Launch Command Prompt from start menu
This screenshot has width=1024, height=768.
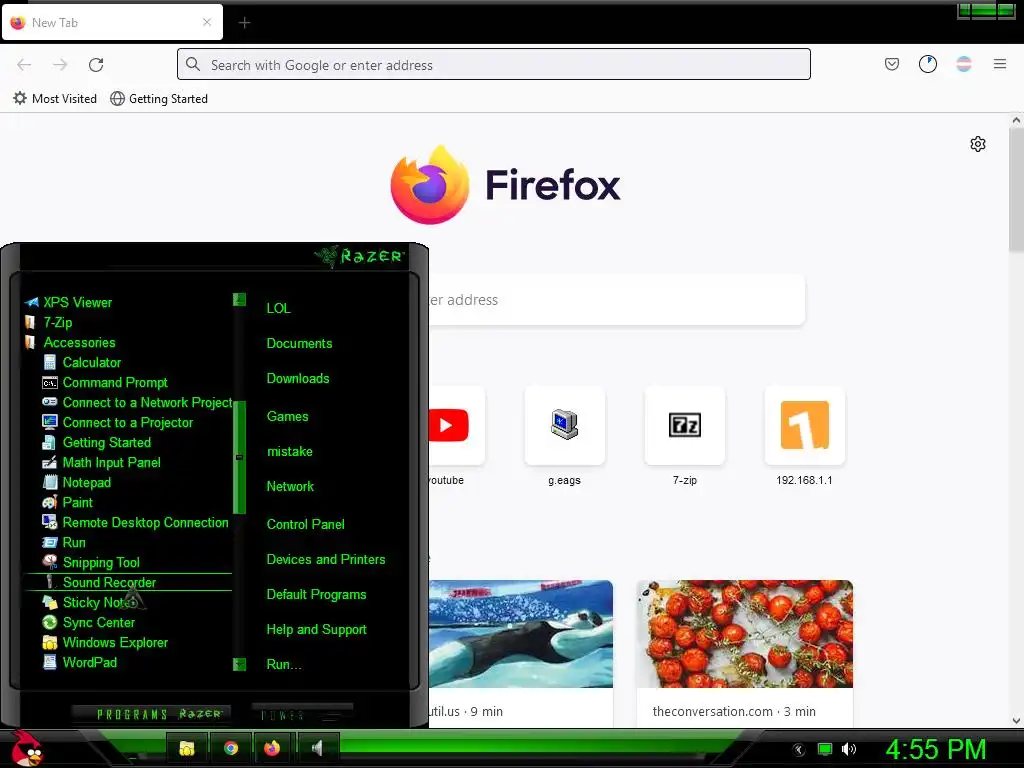(x=104, y=383)
